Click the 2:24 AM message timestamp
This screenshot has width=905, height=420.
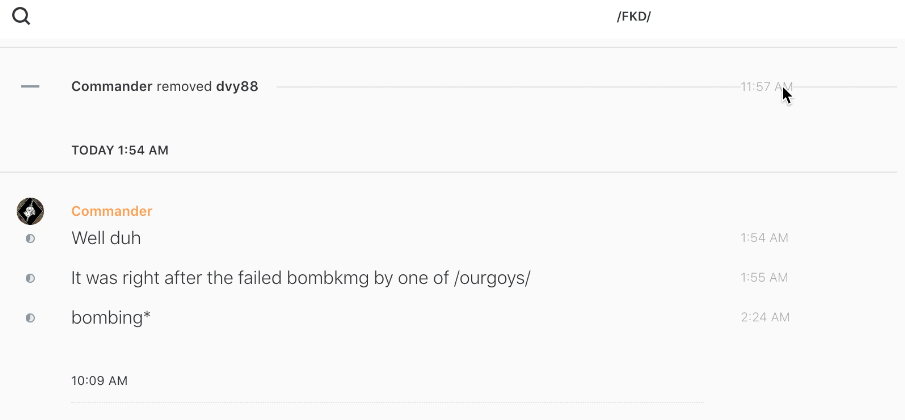pos(765,318)
